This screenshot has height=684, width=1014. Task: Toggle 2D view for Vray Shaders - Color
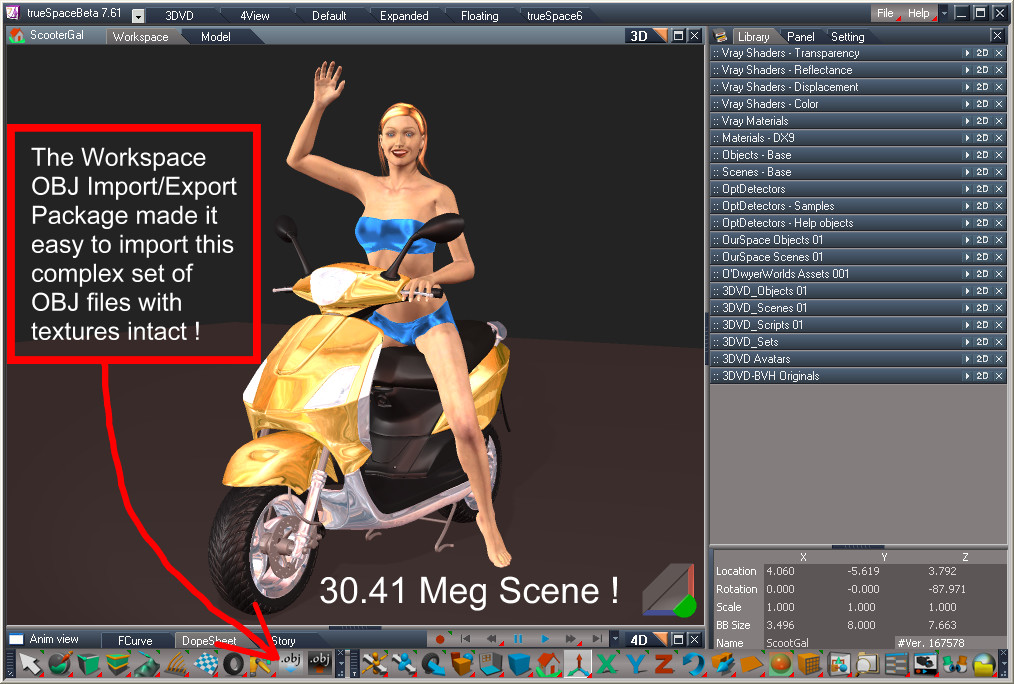(982, 104)
